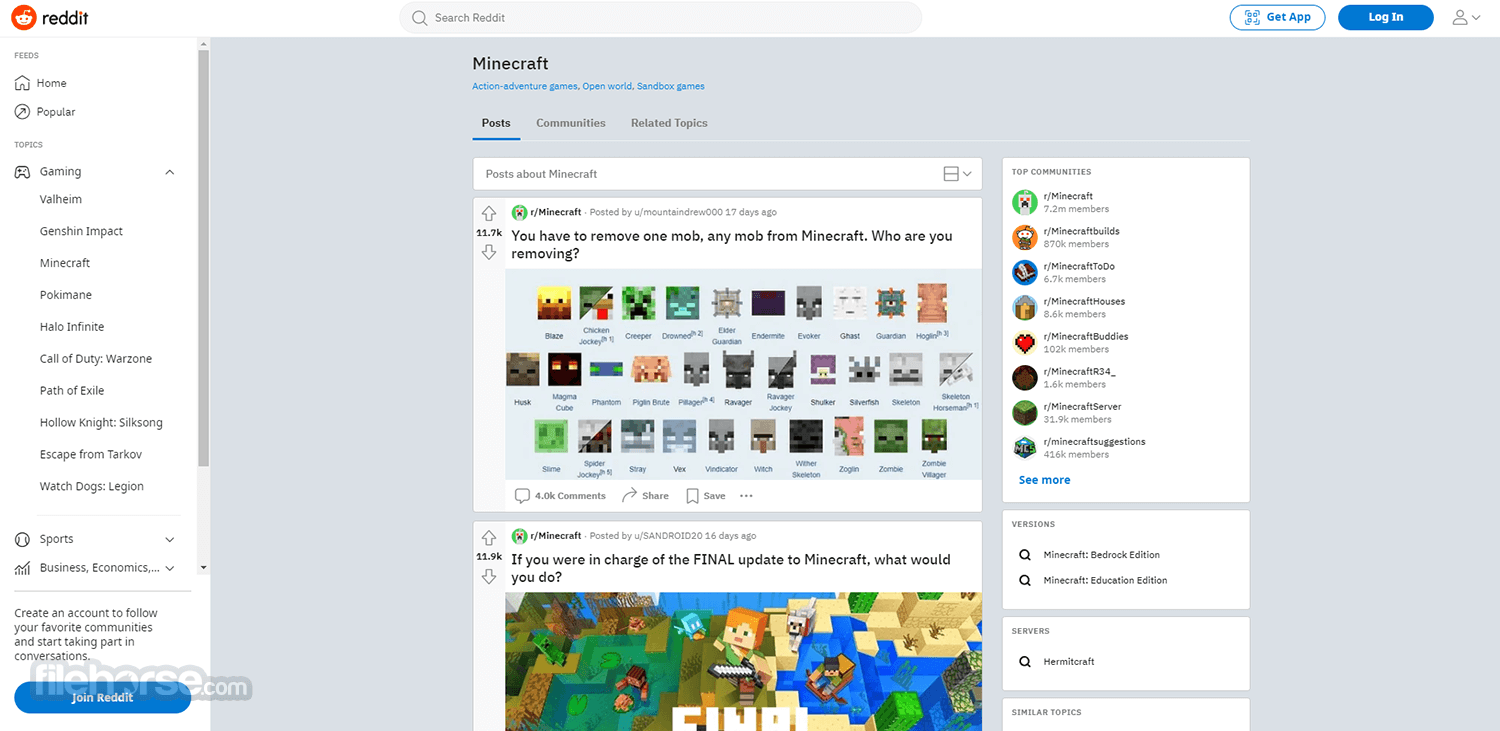Open the Popular feed arrow icon
The height and width of the screenshot is (731, 1500).
pyautogui.click(x=22, y=112)
